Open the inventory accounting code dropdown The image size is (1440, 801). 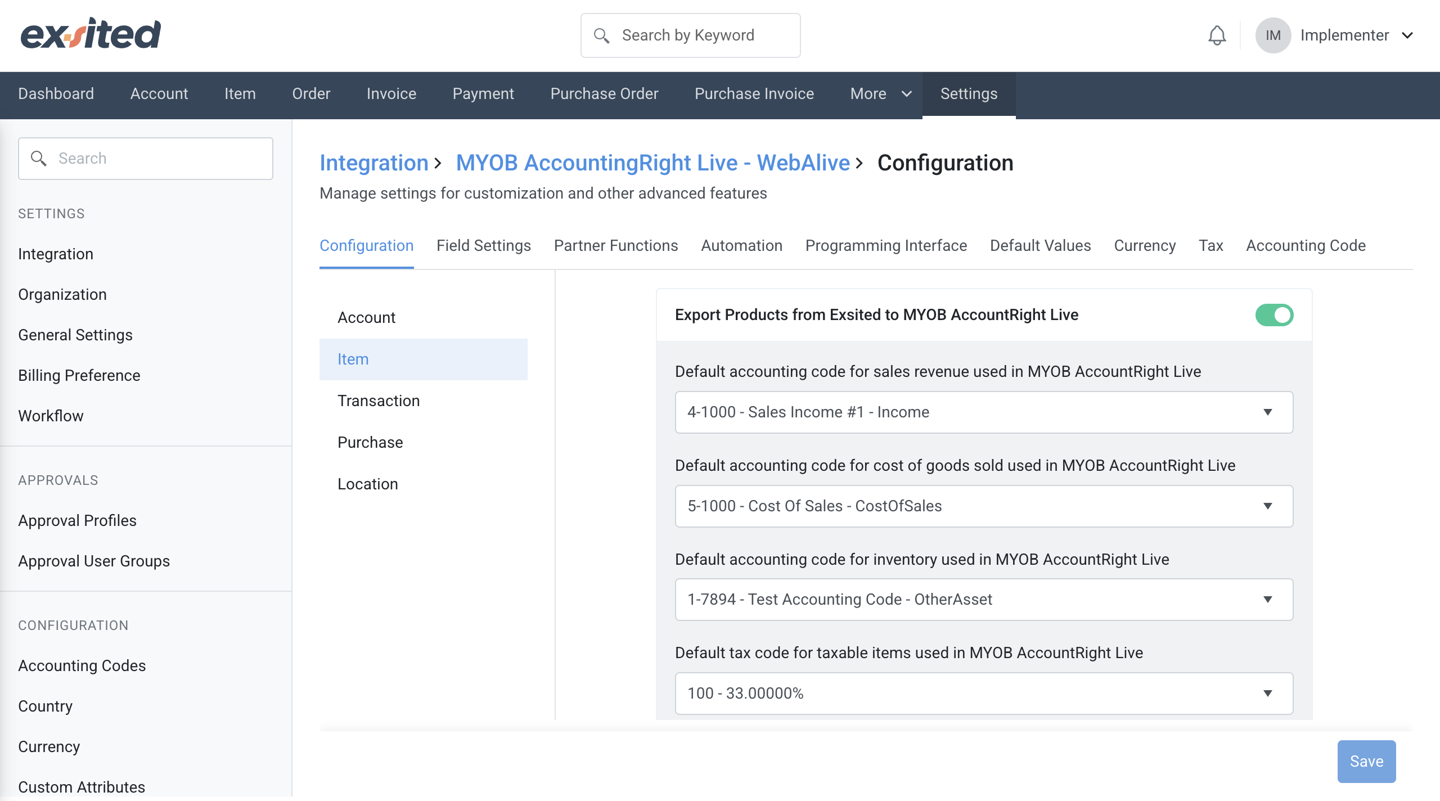pos(984,600)
